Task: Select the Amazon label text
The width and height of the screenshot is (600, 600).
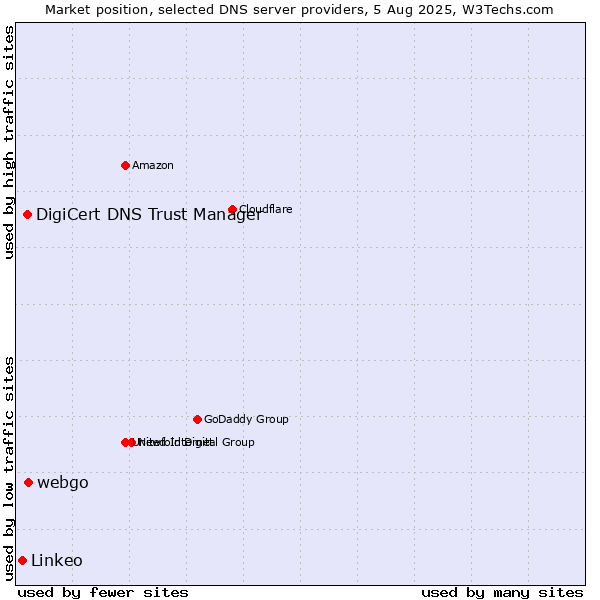Action: (x=153, y=166)
